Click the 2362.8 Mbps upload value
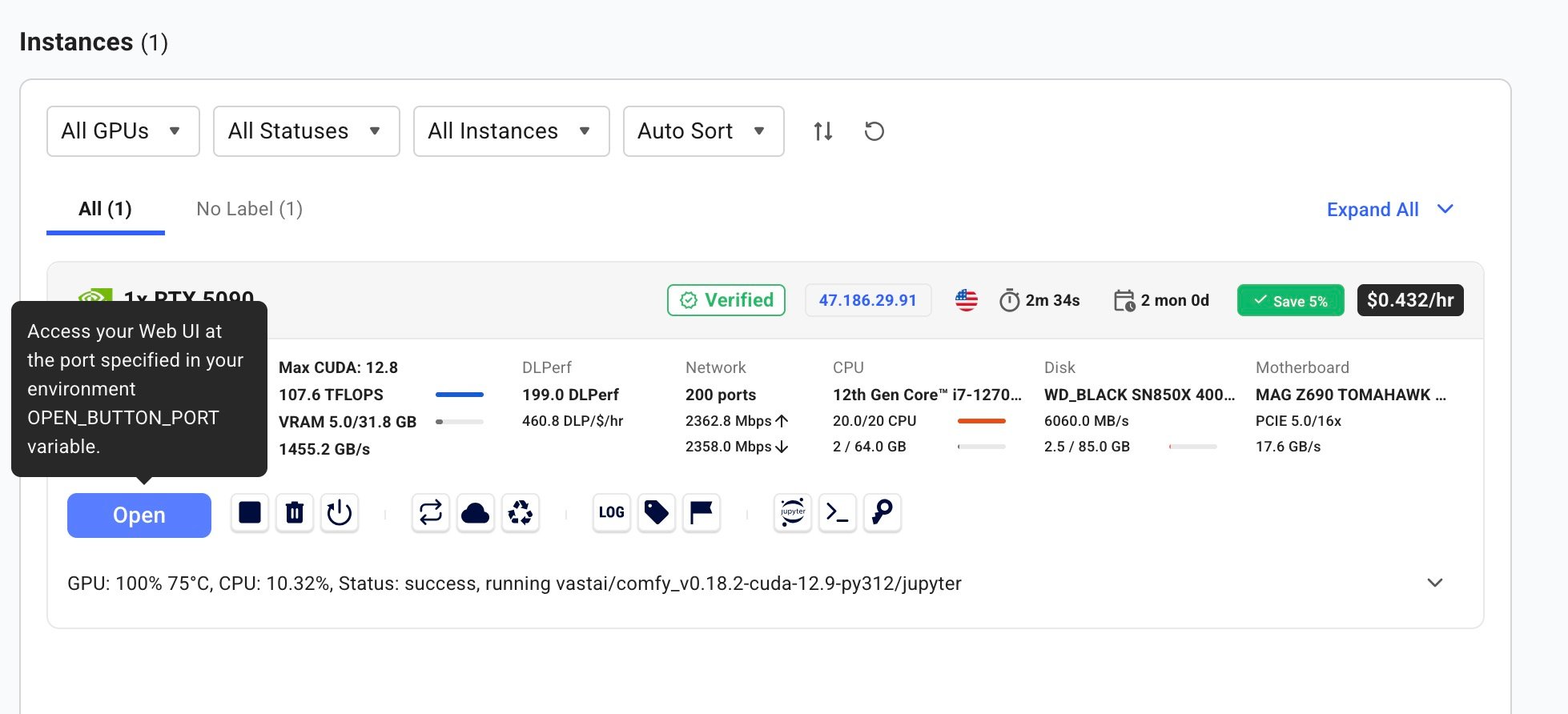This screenshot has width=1568, height=714. point(737,421)
